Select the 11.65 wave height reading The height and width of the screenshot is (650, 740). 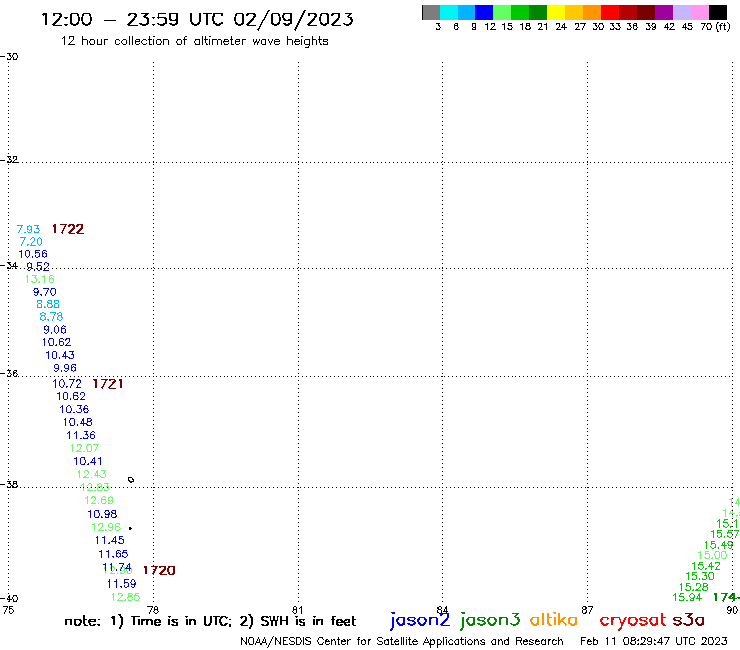[x=113, y=555]
